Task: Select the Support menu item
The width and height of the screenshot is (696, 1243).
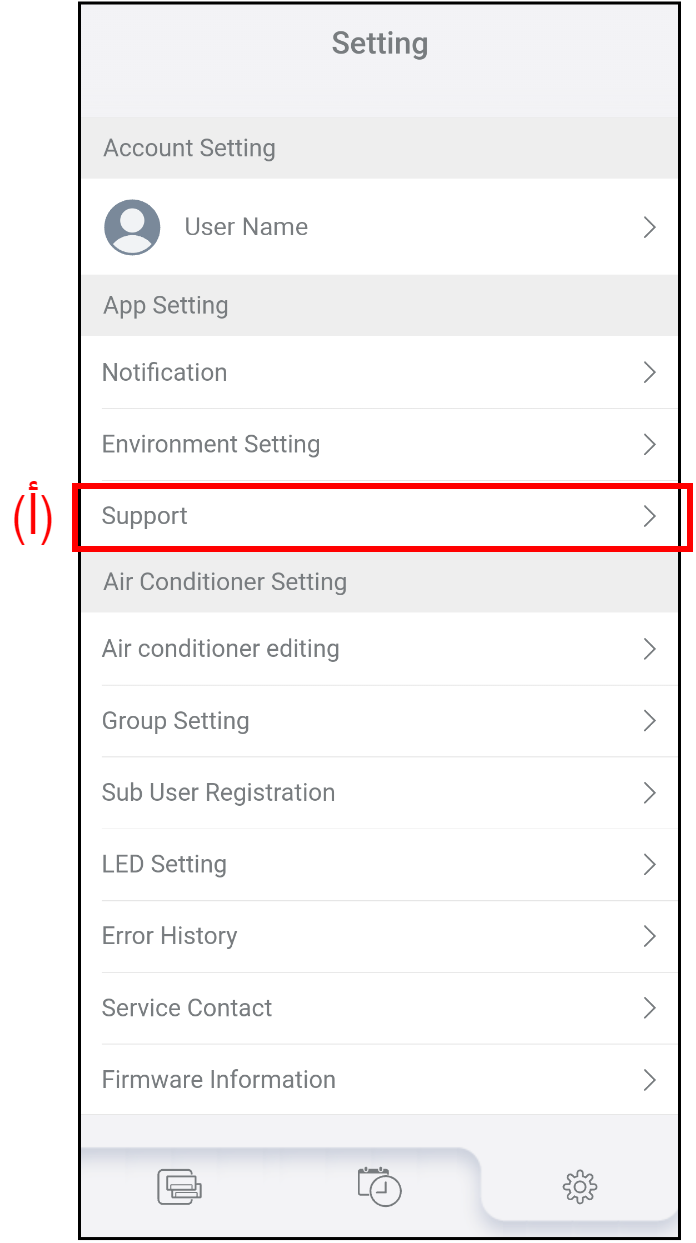Action: (x=145, y=516)
